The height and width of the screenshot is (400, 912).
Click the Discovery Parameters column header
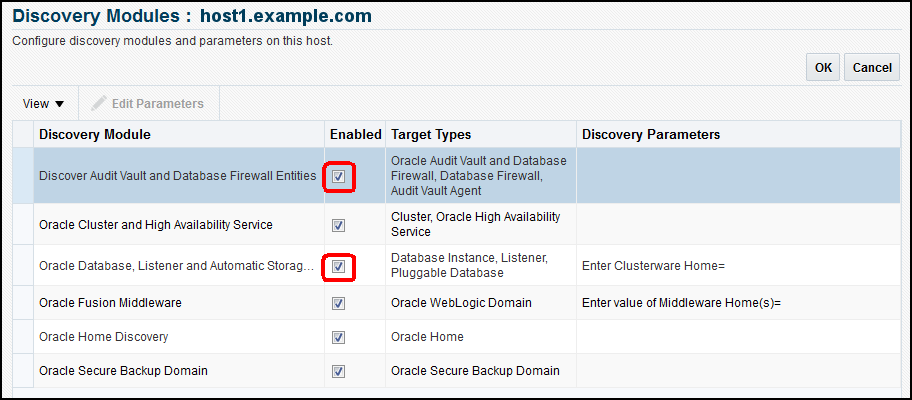tap(651, 134)
